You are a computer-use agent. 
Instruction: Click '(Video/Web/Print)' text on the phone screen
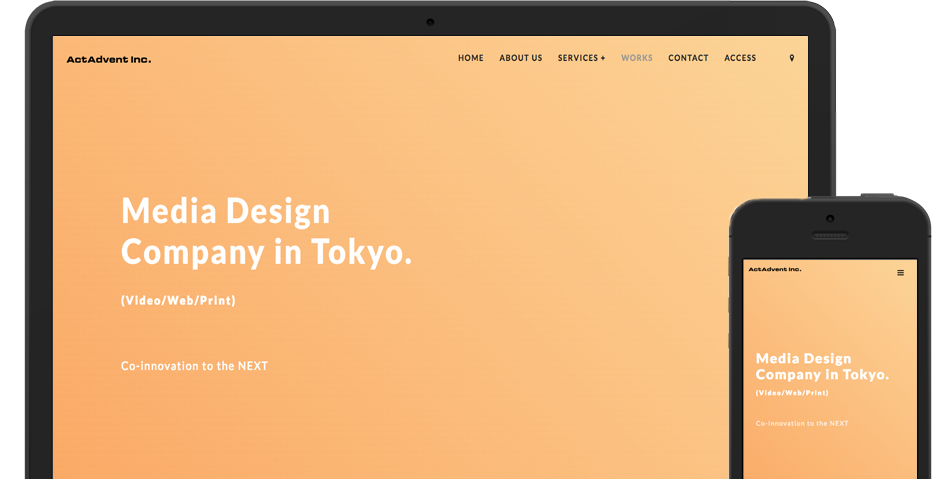point(792,393)
